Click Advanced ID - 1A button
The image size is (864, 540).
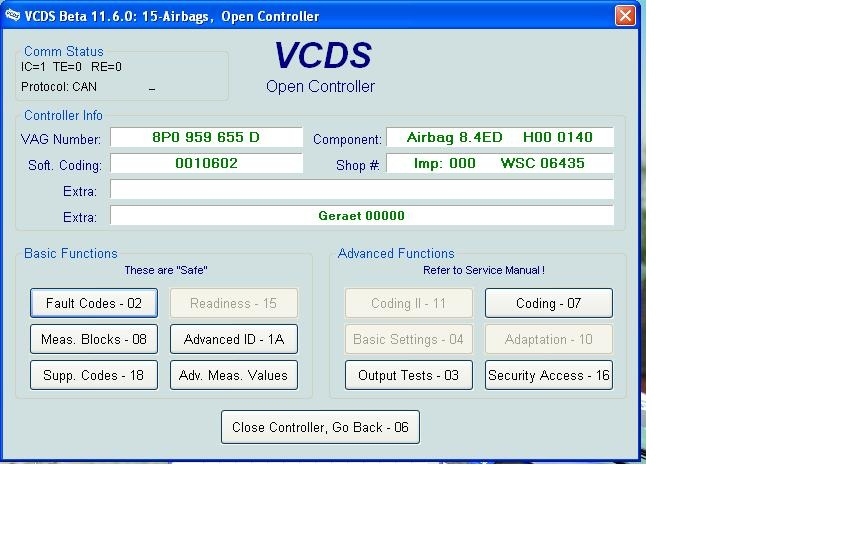(234, 339)
